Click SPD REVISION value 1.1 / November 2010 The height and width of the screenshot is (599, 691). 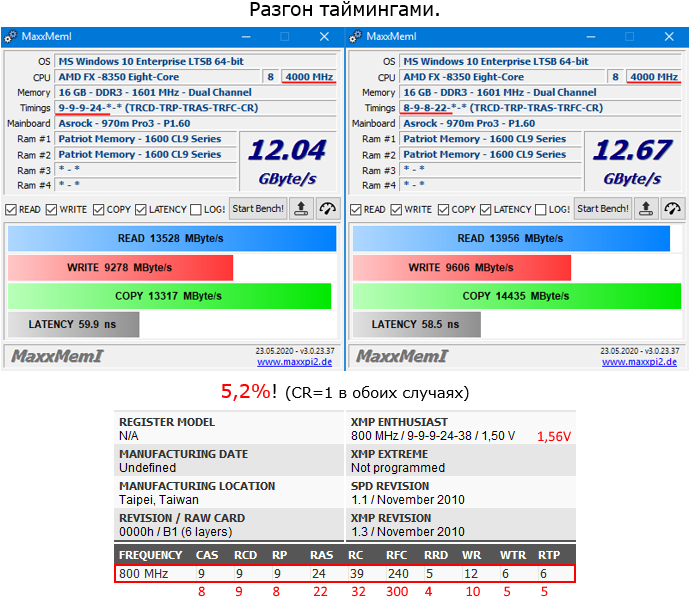(408, 500)
